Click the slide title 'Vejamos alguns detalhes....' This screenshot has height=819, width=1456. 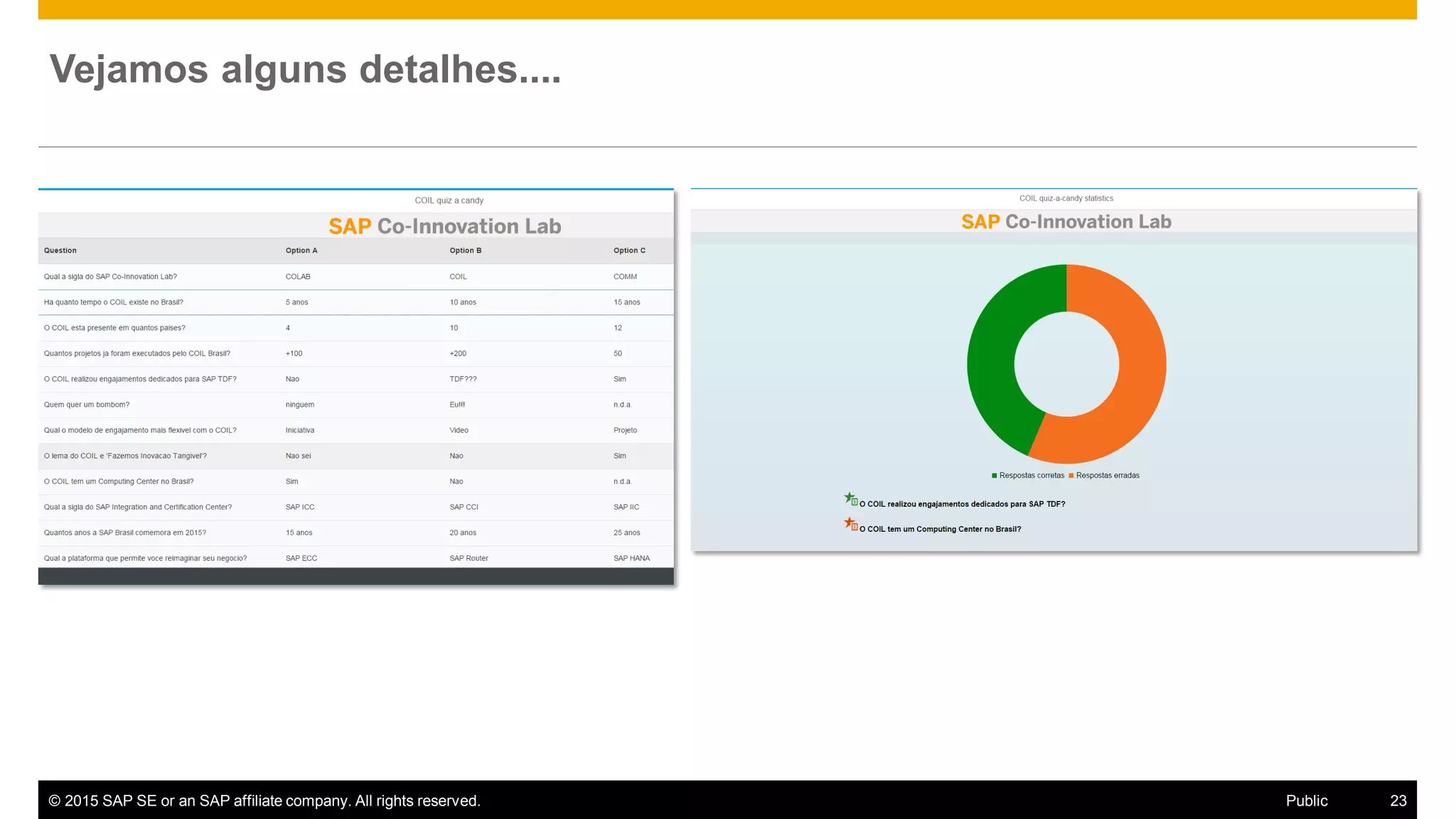pos(305,69)
